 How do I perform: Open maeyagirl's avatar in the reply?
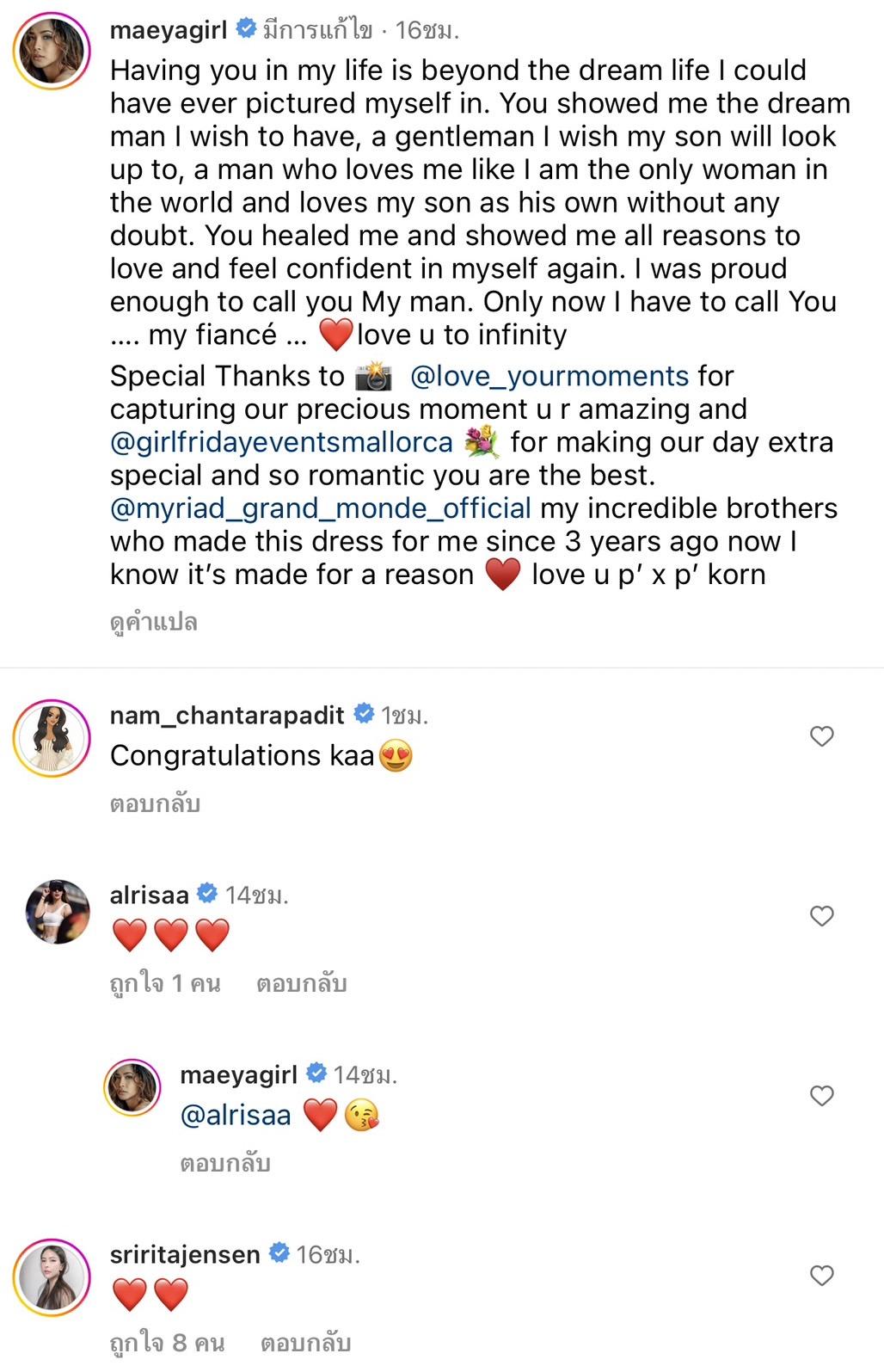pyautogui.click(x=132, y=1087)
